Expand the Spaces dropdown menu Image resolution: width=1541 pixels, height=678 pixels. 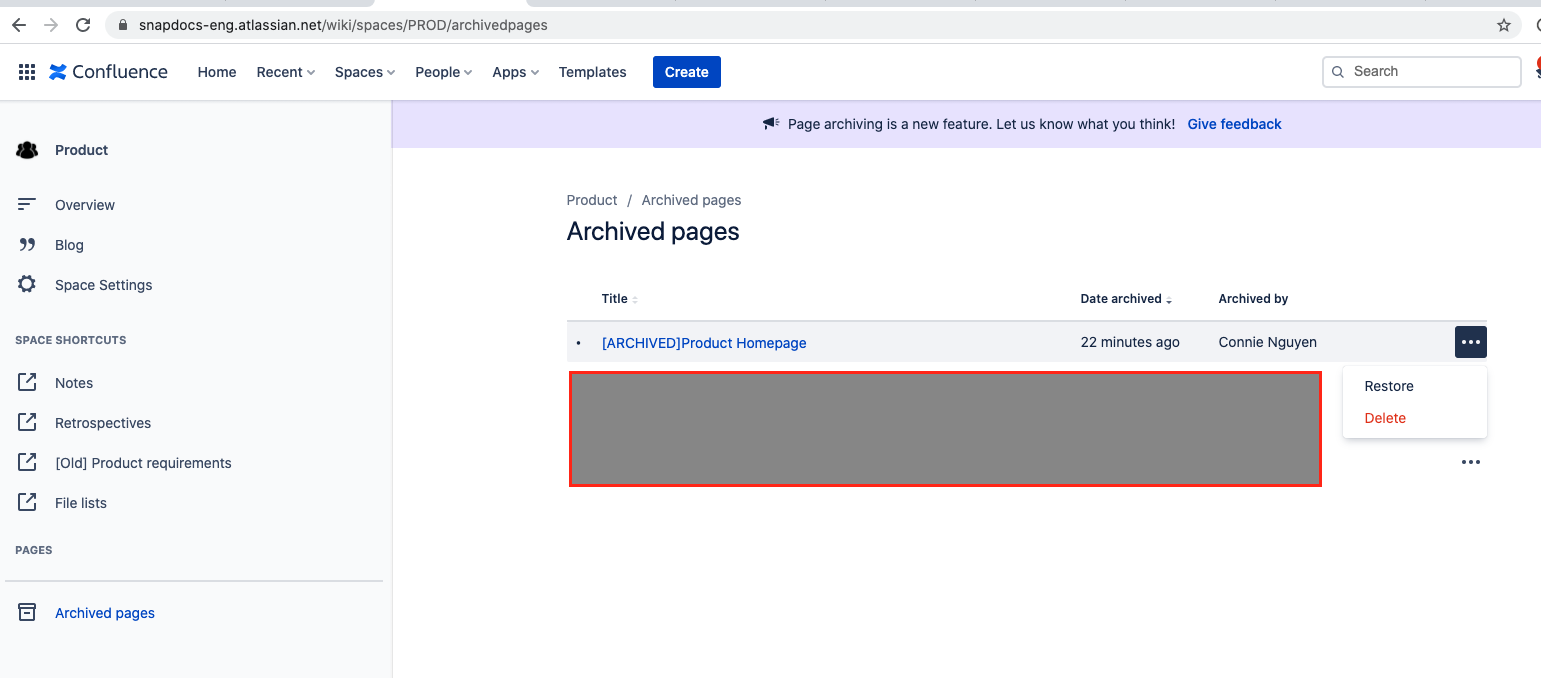pyautogui.click(x=365, y=72)
